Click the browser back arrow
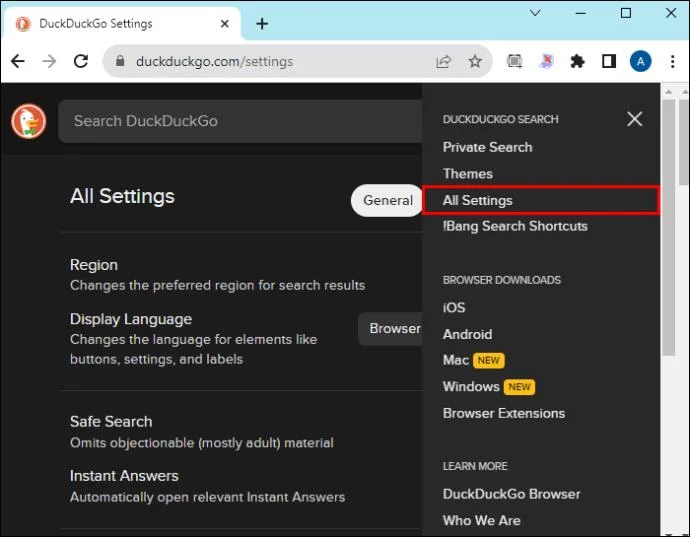 (x=18, y=61)
